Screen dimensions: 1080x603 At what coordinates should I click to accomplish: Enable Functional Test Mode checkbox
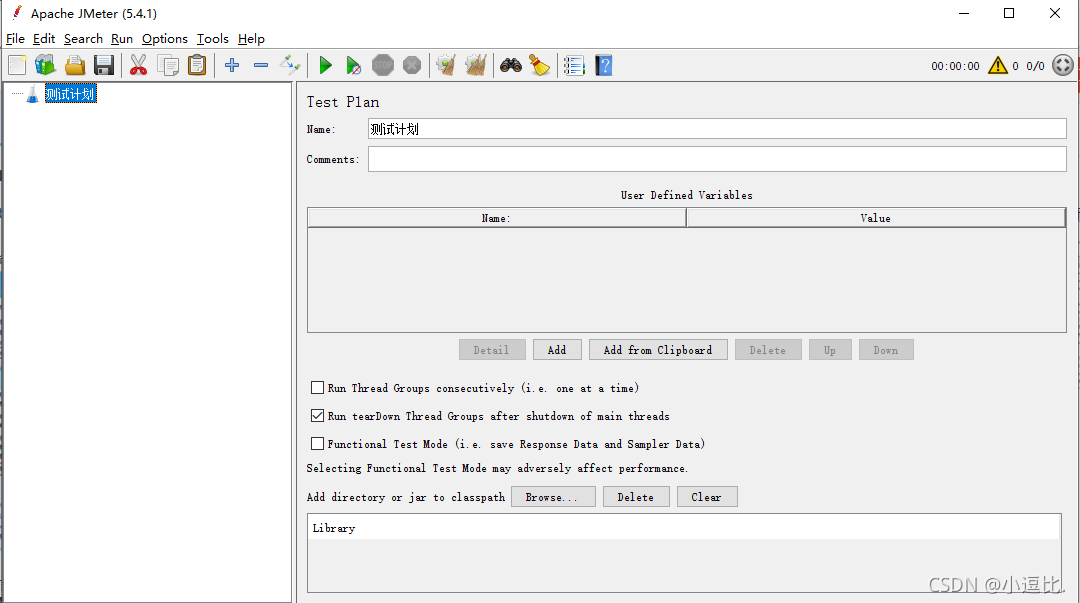coord(317,444)
